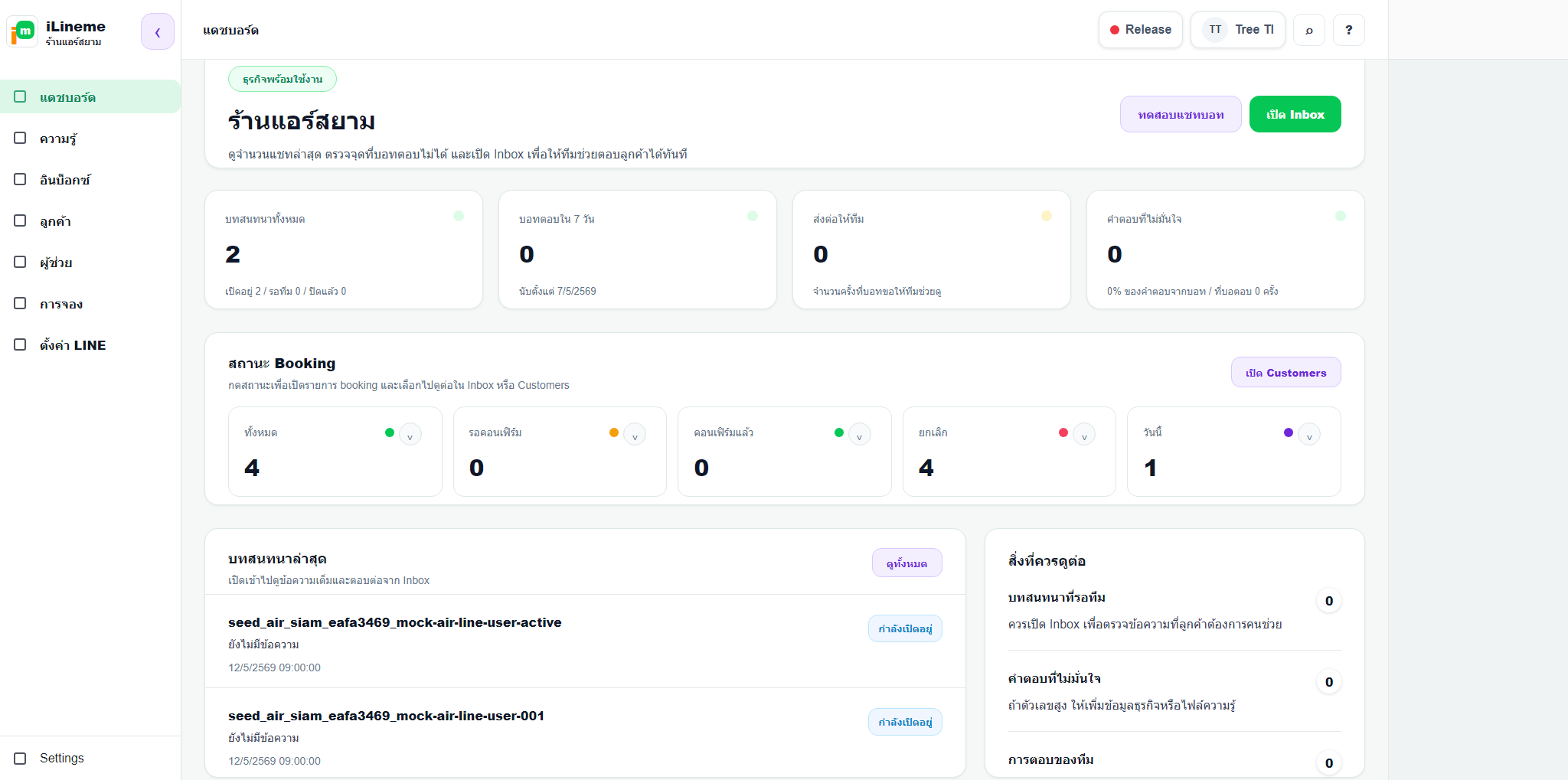Click the red dot in the Release button

(1115, 30)
